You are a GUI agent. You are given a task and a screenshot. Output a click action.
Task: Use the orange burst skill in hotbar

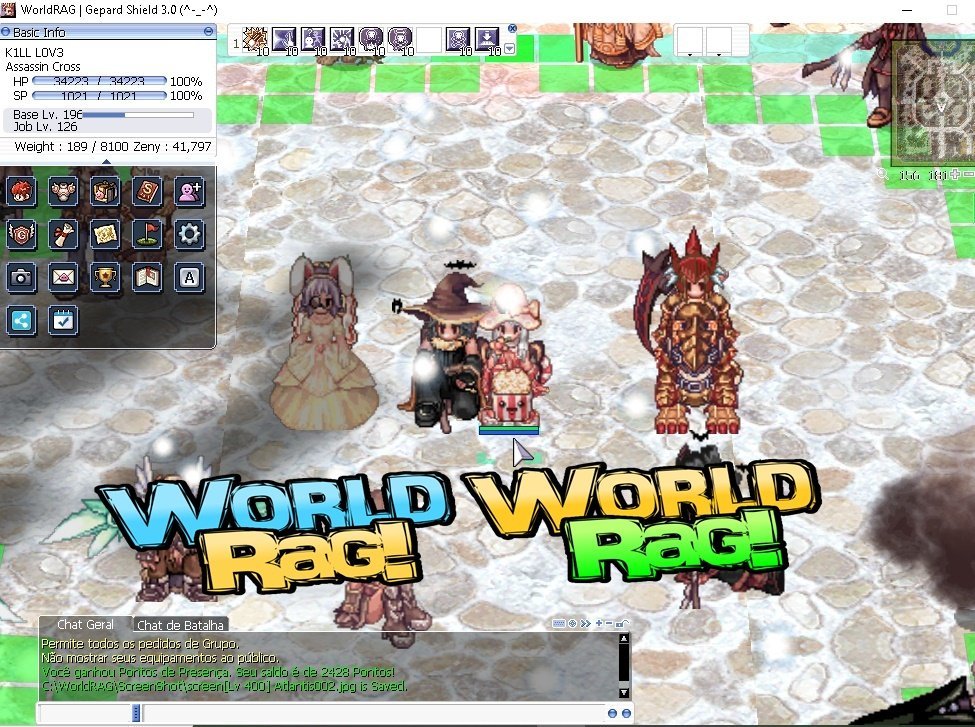255,39
